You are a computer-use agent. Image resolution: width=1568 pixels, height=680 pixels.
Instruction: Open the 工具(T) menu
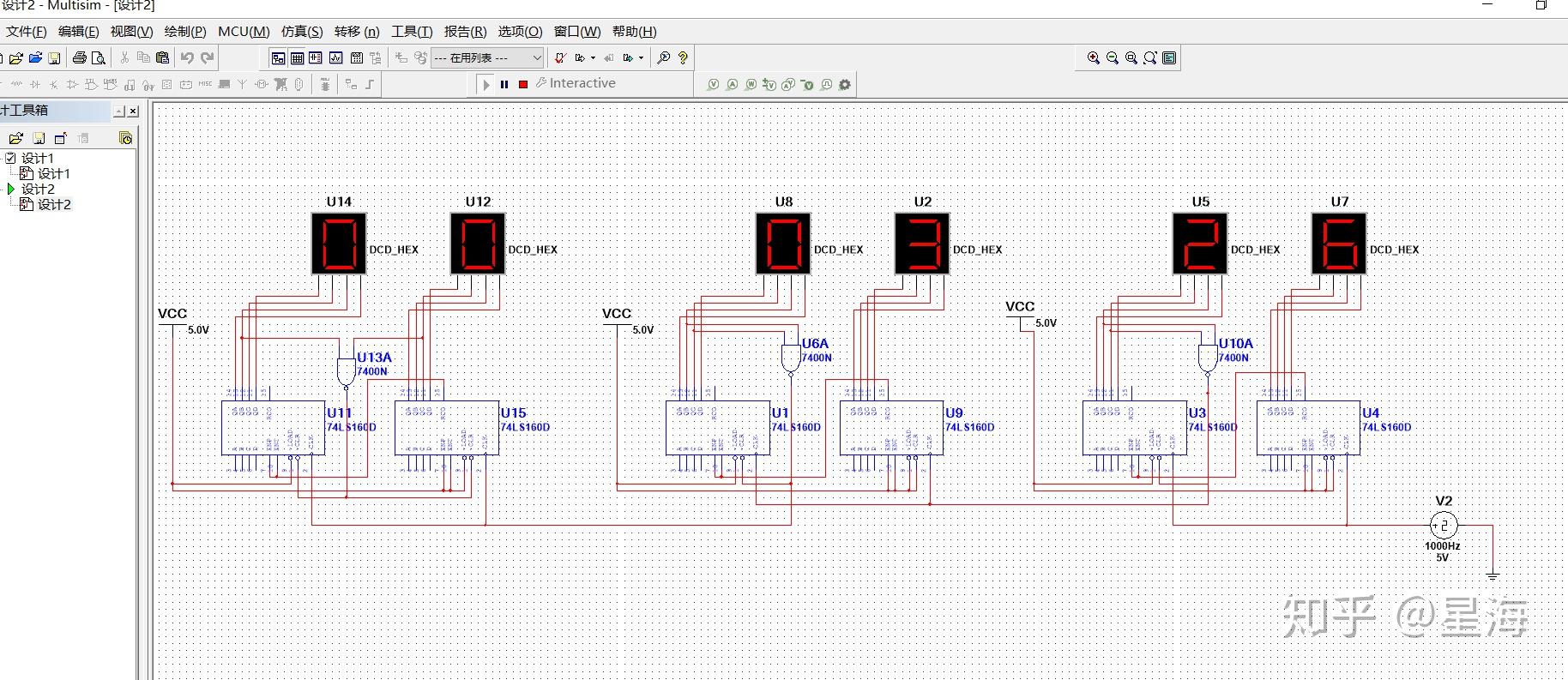[412, 32]
